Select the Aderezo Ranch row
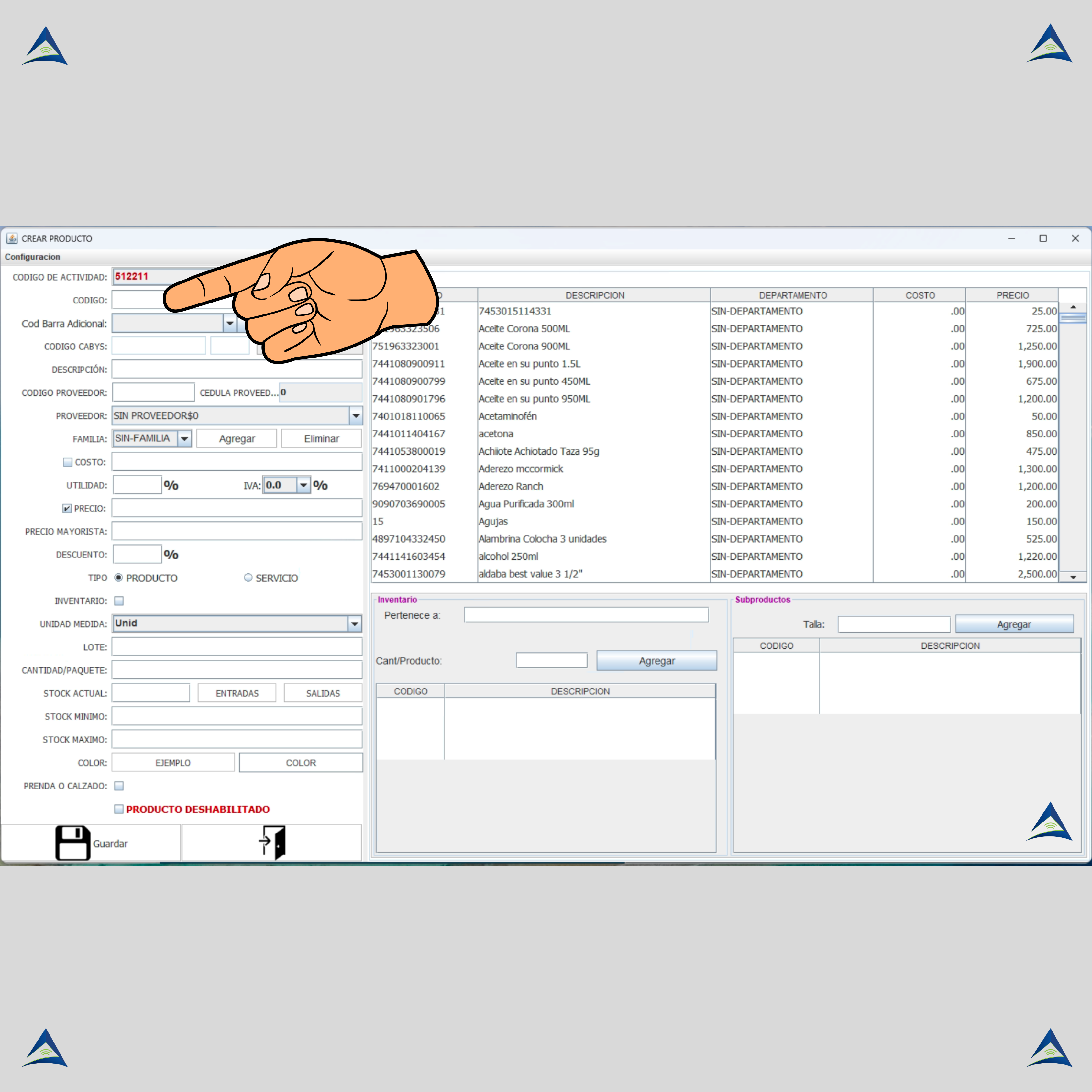The height and width of the screenshot is (1092, 1092). [x=714, y=486]
